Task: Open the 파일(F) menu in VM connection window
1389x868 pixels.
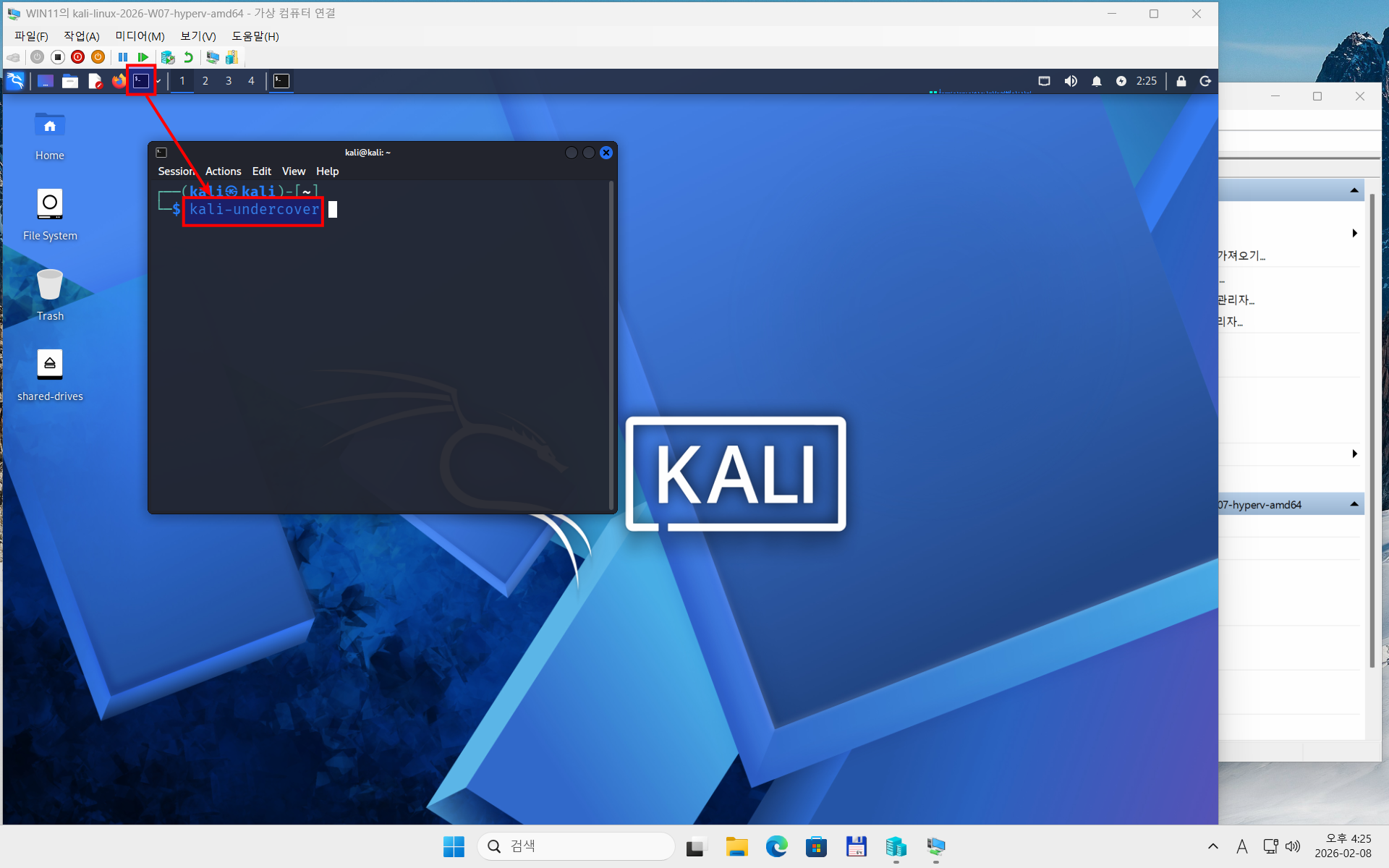Action: [31, 36]
